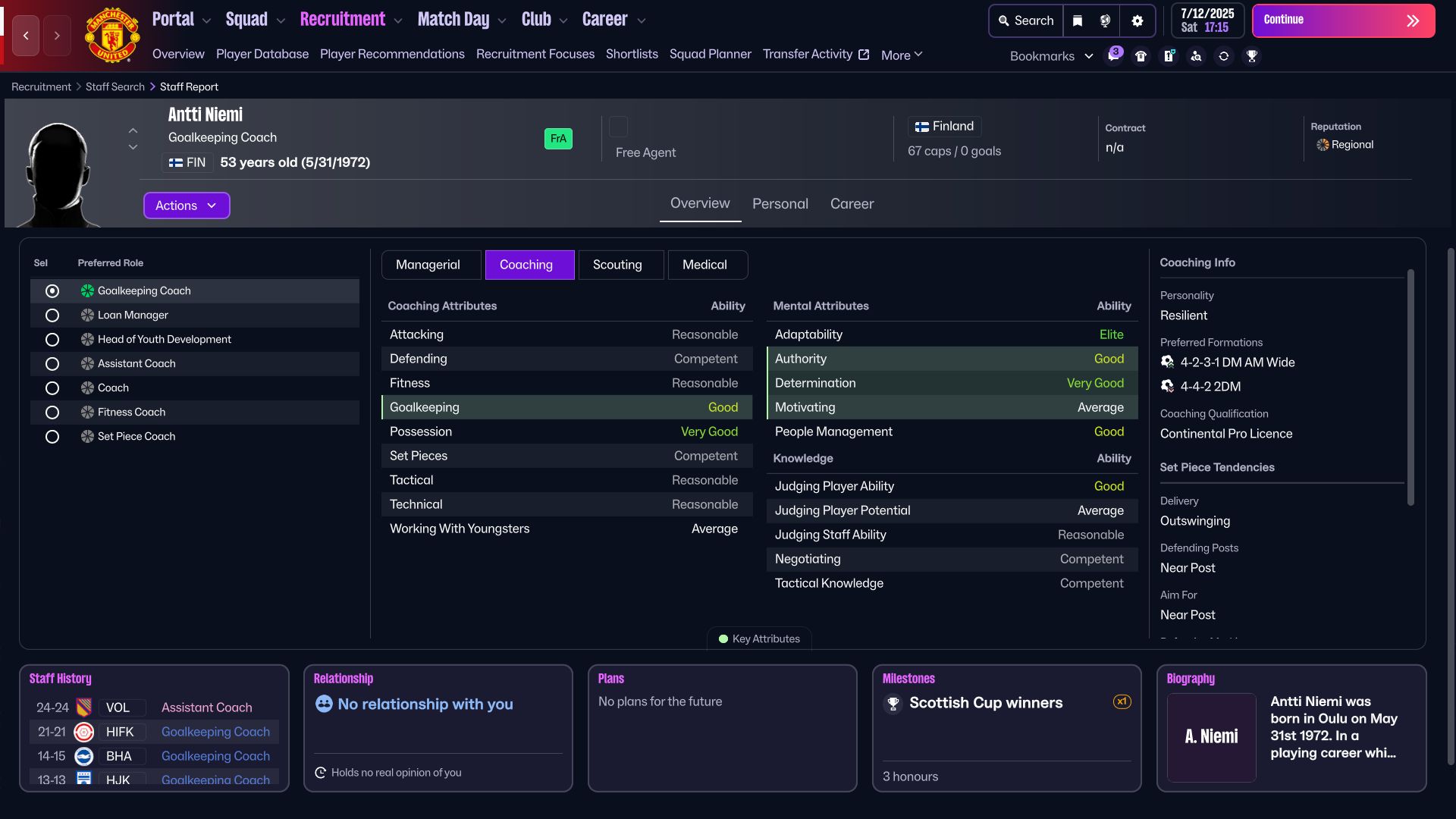Click the bookmark flag icon
This screenshot has height=819, width=1456.
(1078, 20)
